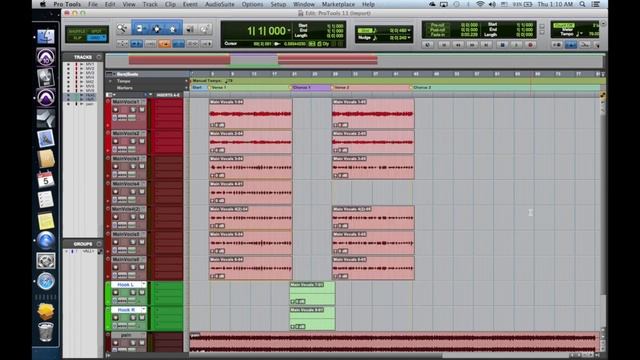This screenshot has width=640, height=360.
Task: Select the Pencil tool
Action: coord(205,29)
